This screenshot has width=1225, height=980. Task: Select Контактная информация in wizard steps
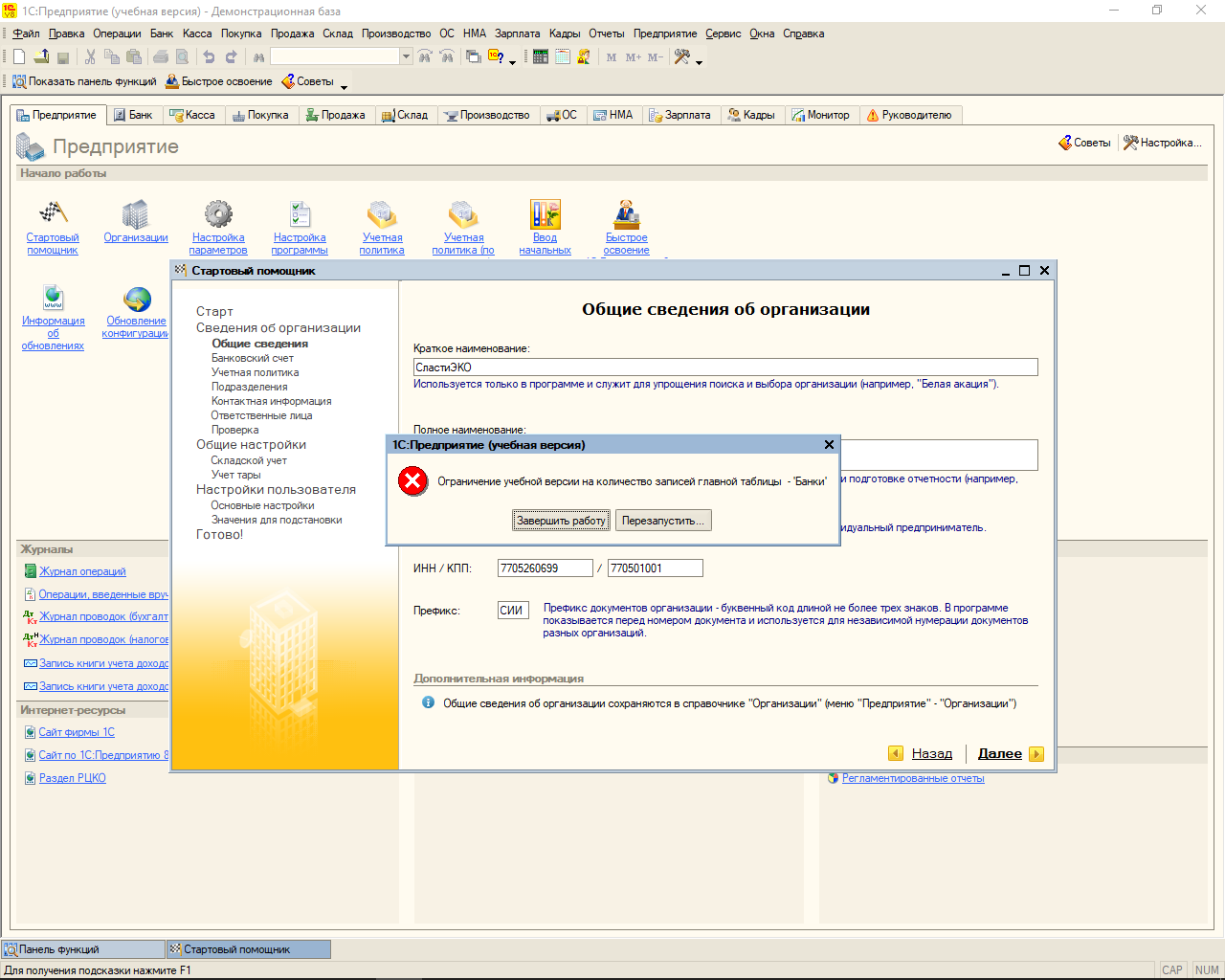point(272,401)
